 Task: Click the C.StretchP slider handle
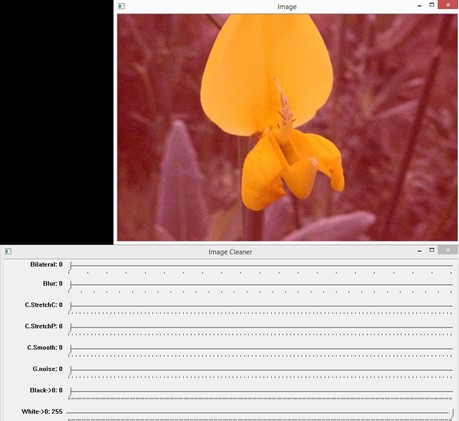coord(71,328)
